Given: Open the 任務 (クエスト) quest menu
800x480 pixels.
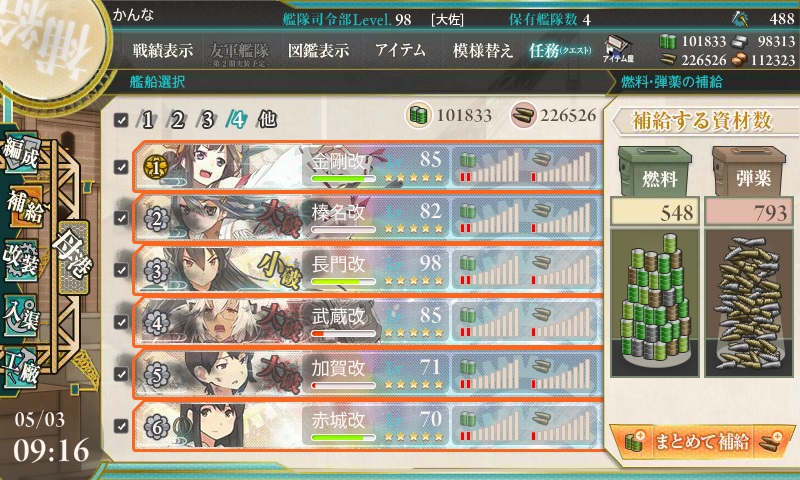Looking at the screenshot, I should click(x=560, y=50).
